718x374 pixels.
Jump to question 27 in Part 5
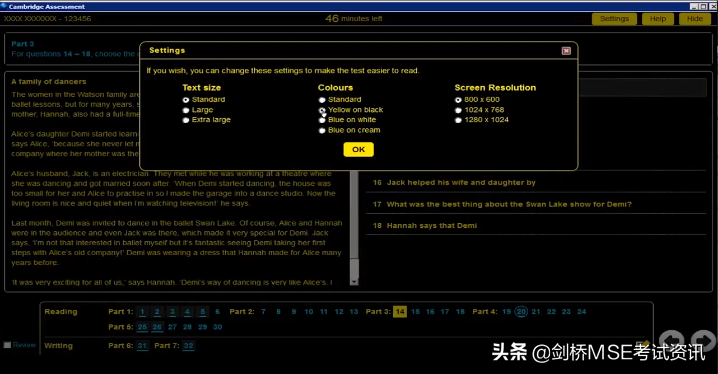172,327
